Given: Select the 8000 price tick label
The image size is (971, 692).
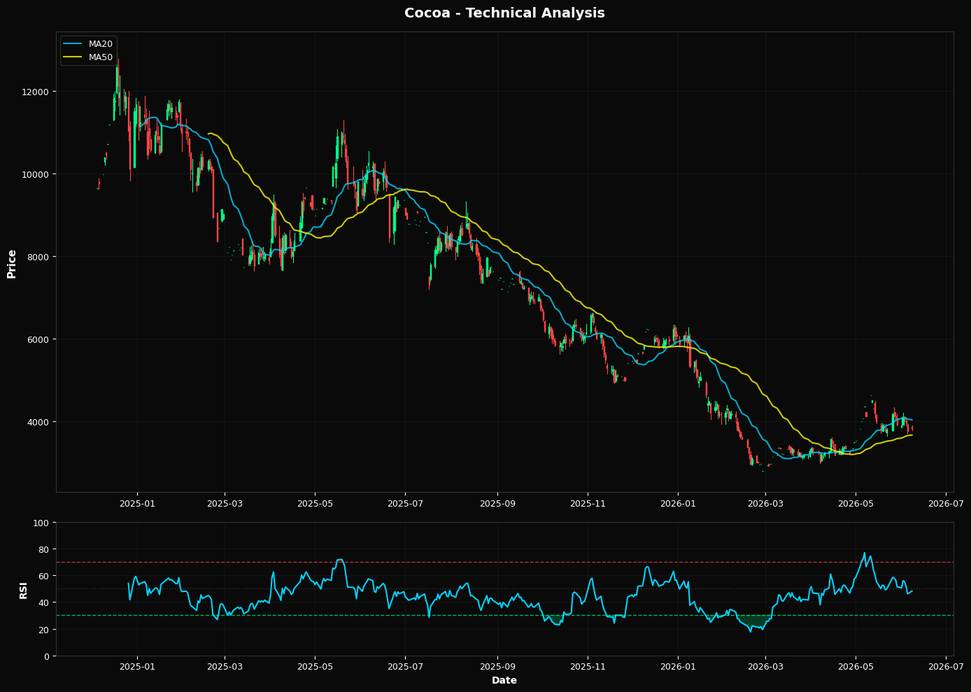Looking at the screenshot, I should pyautogui.click(x=40, y=256).
